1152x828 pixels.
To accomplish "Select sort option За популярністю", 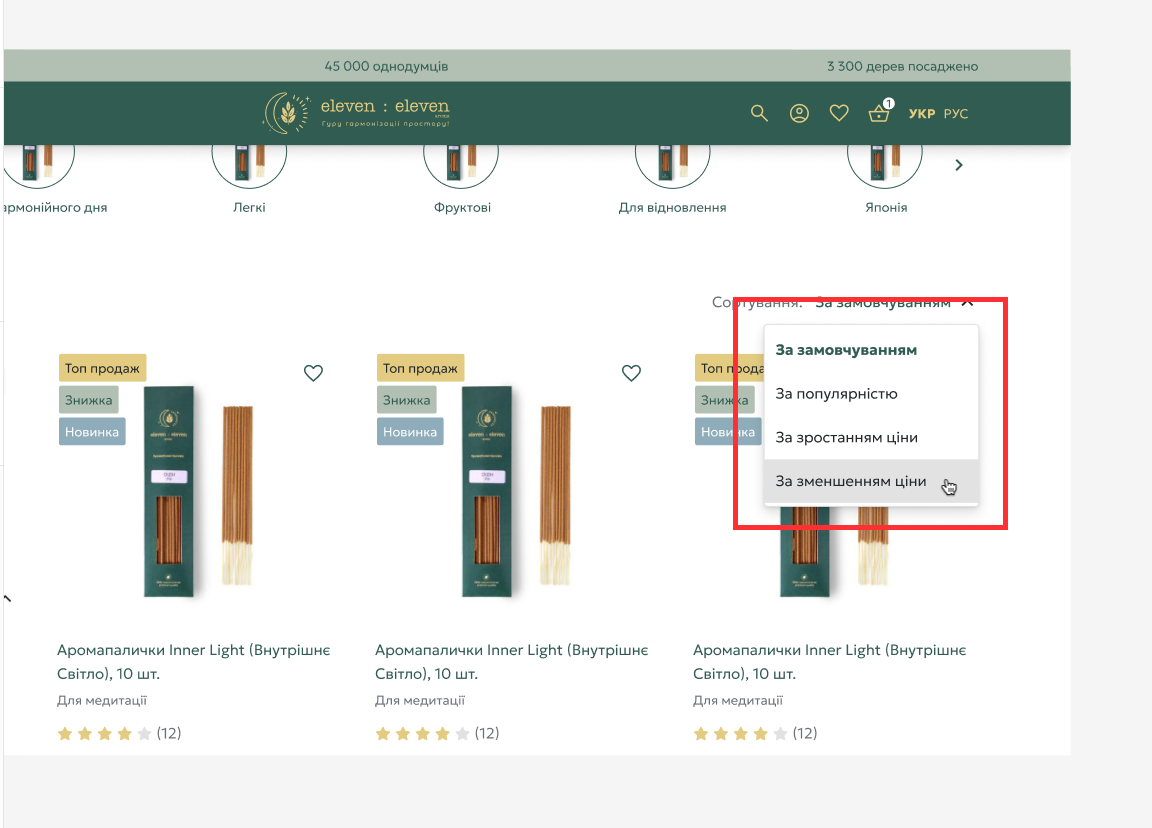I will pyautogui.click(x=871, y=394).
